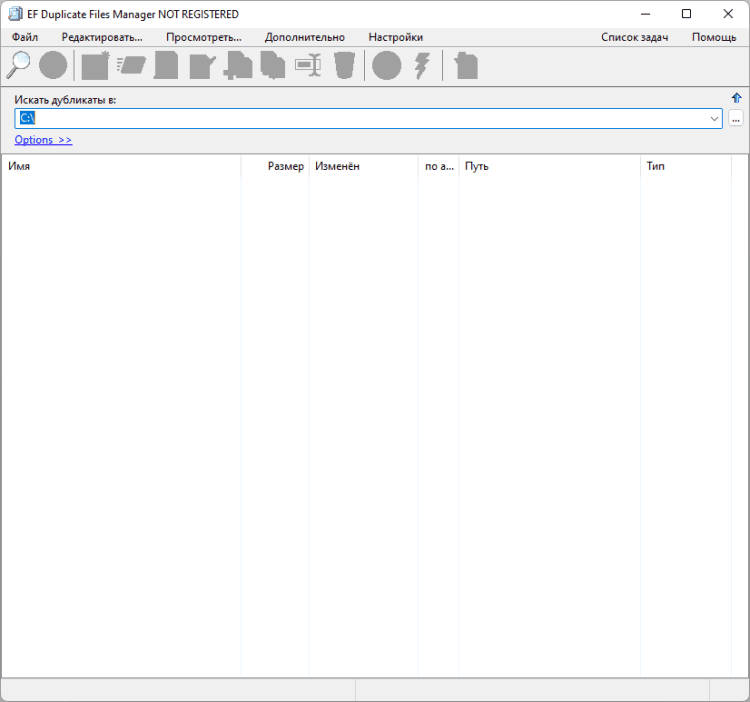Click the two pages with plus icon
This screenshot has width=750, height=702.
238,66
